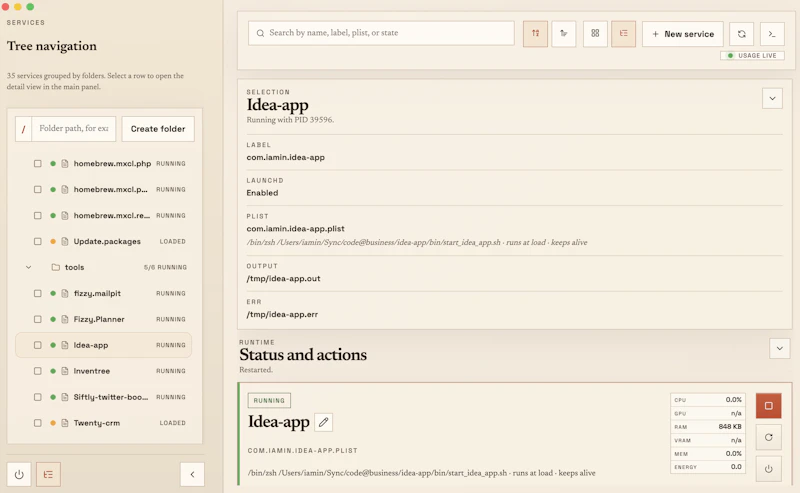Image resolution: width=800 pixels, height=493 pixels.
Task: Click the tools folder icon
Action: click(x=56, y=267)
